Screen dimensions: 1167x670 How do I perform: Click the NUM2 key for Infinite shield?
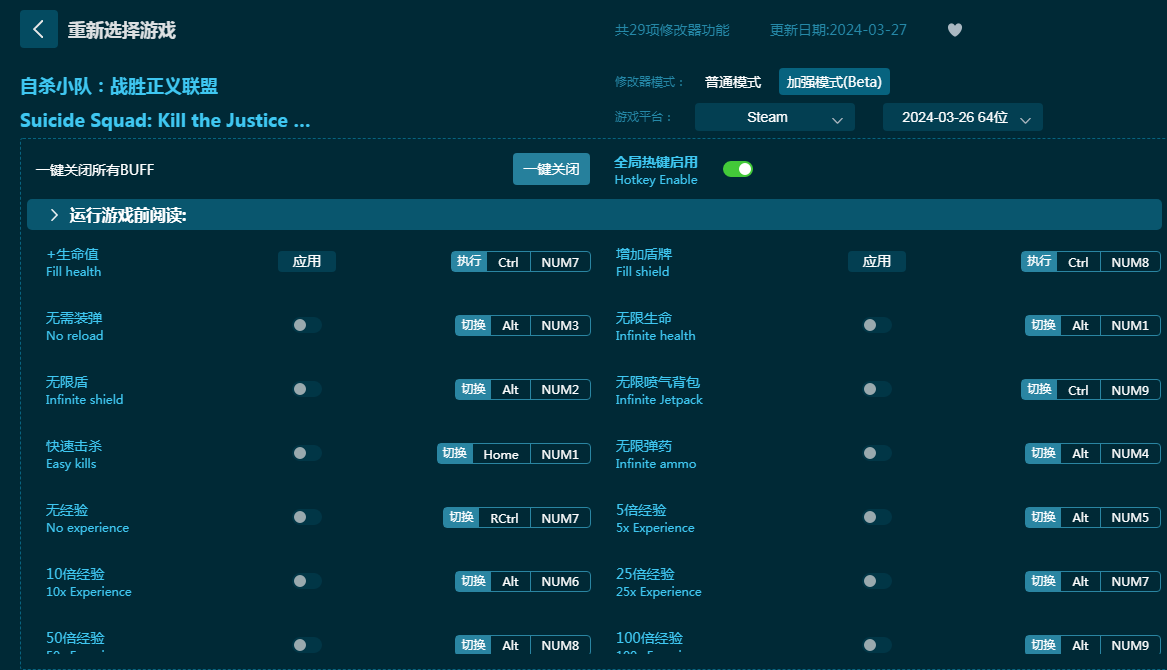[560, 390]
